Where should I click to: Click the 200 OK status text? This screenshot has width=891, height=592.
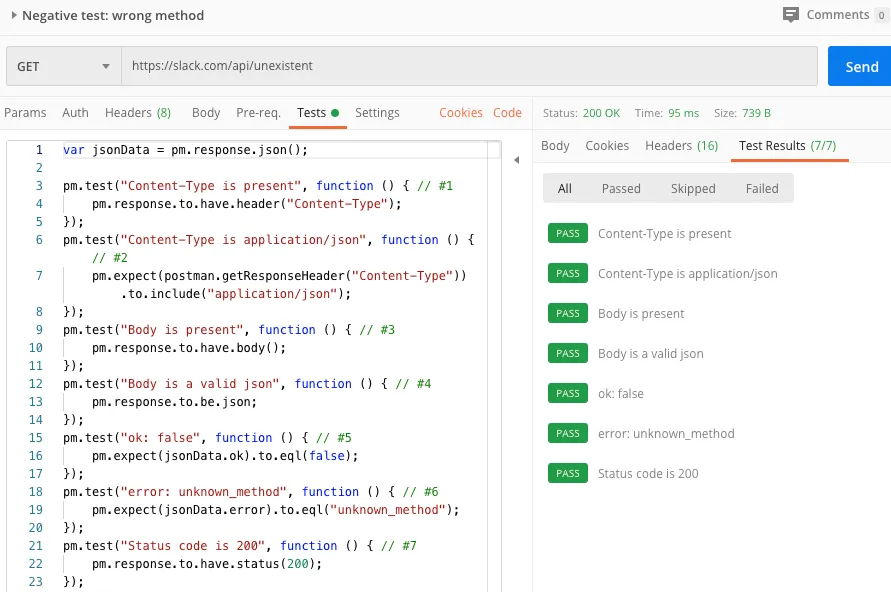click(x=601, y=113)
